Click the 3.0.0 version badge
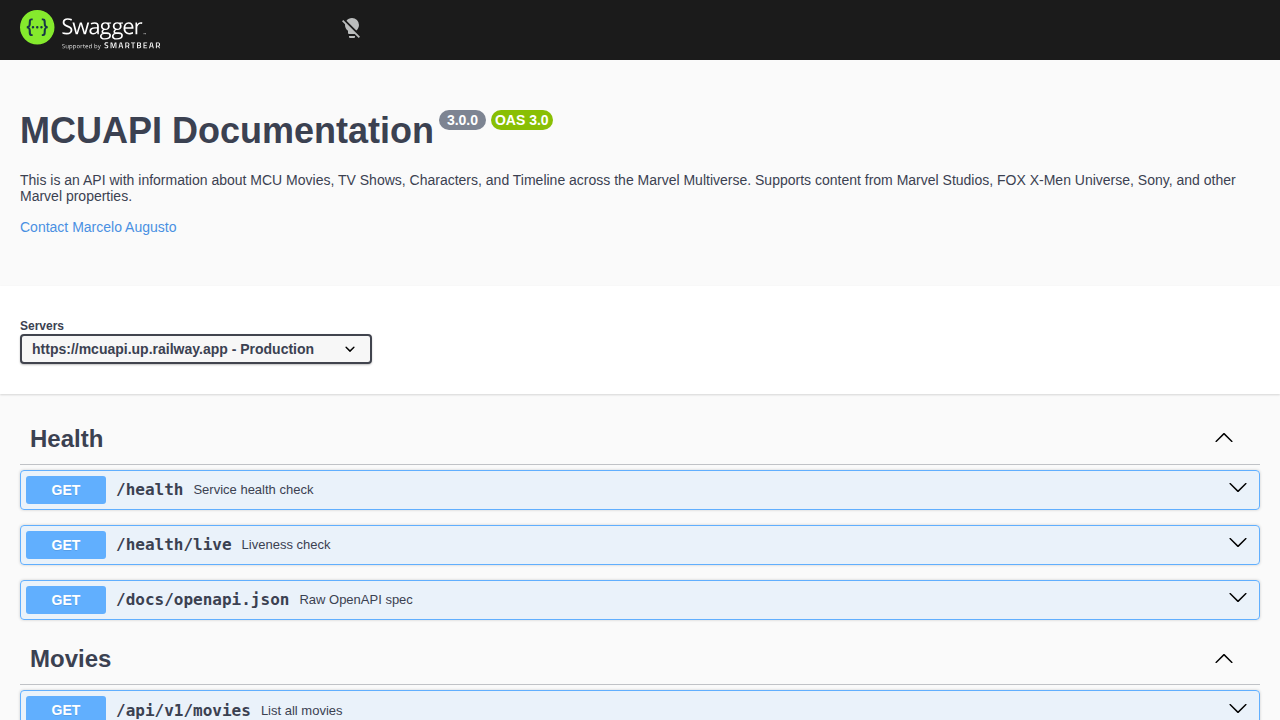Image resolution: width=1280 pixels, height=720 pixels. pos(462,120)
